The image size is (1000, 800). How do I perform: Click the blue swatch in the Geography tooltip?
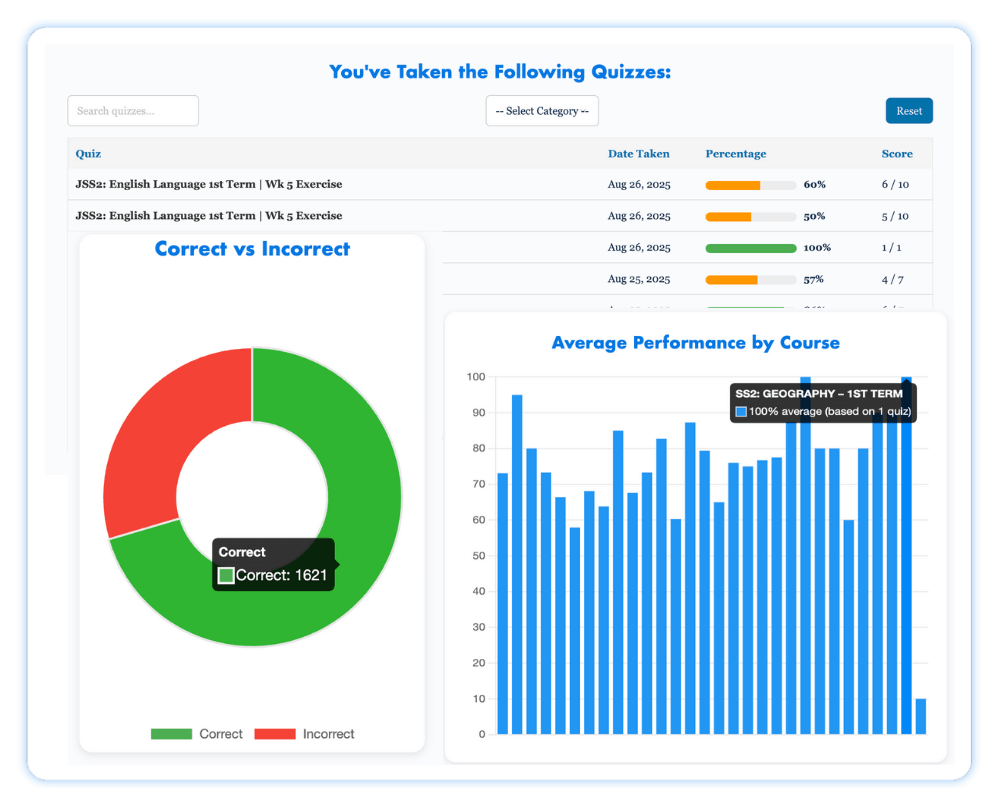[741, 412]
